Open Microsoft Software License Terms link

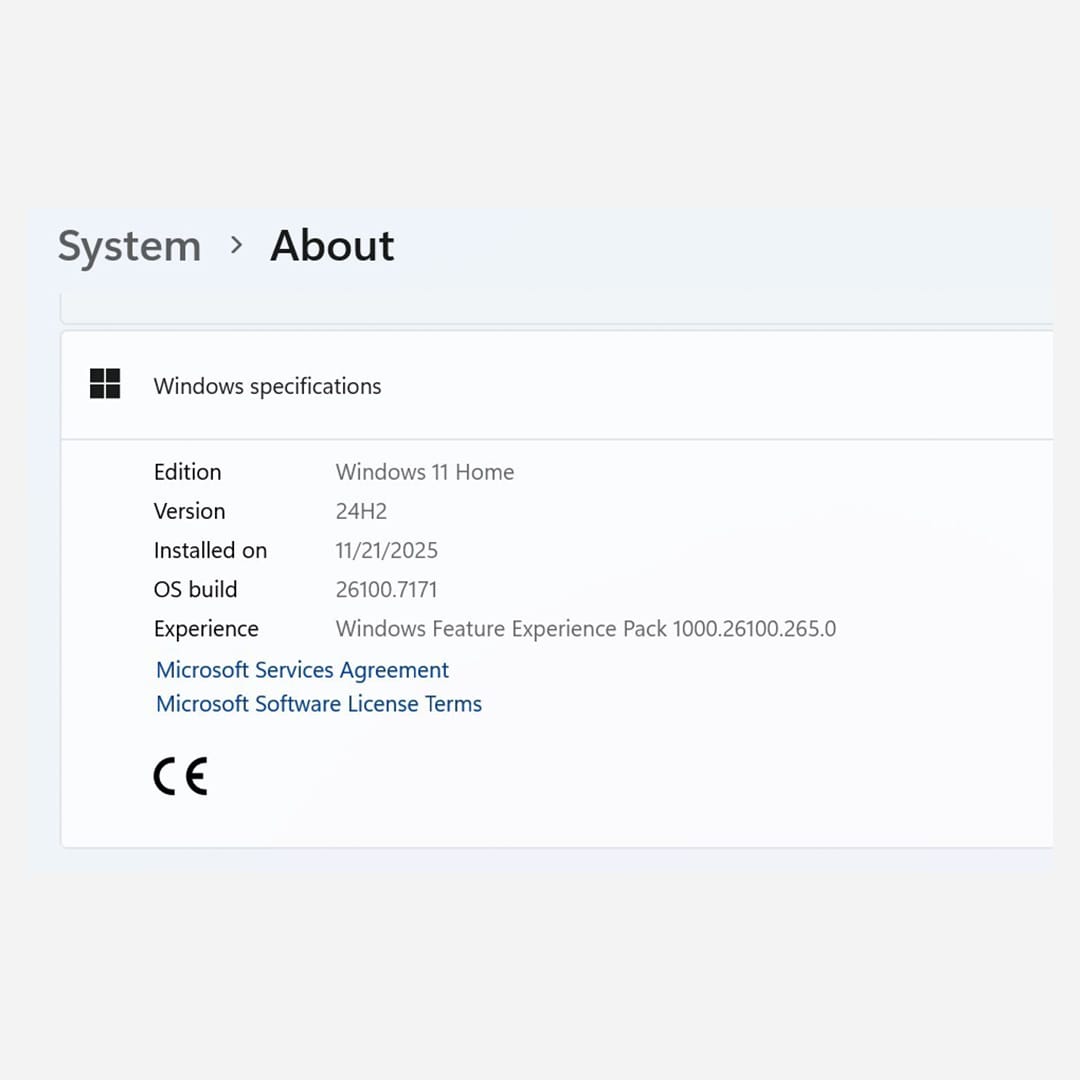click(319, 704)
